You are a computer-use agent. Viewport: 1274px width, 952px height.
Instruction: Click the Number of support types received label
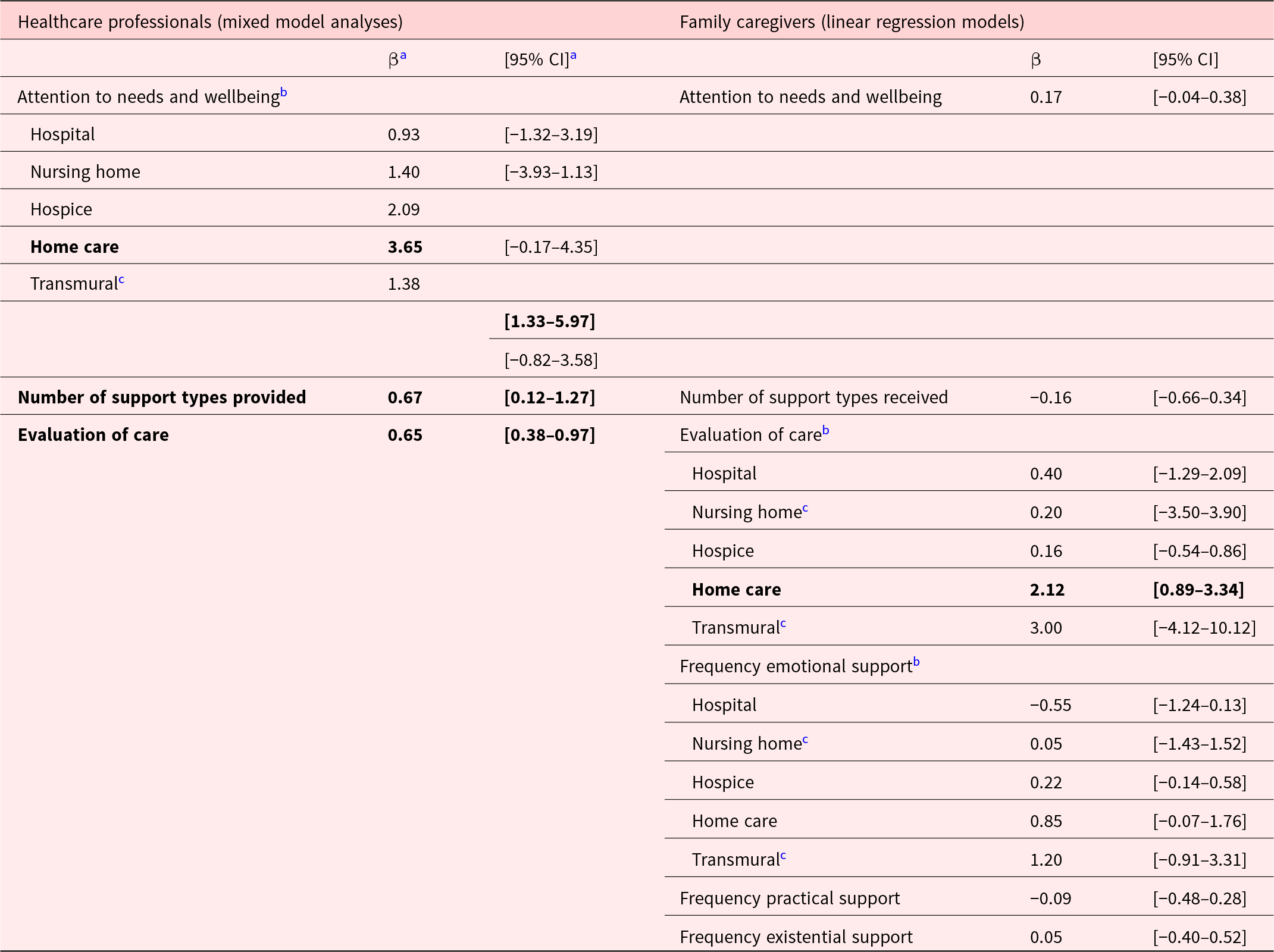pos(812,397)
